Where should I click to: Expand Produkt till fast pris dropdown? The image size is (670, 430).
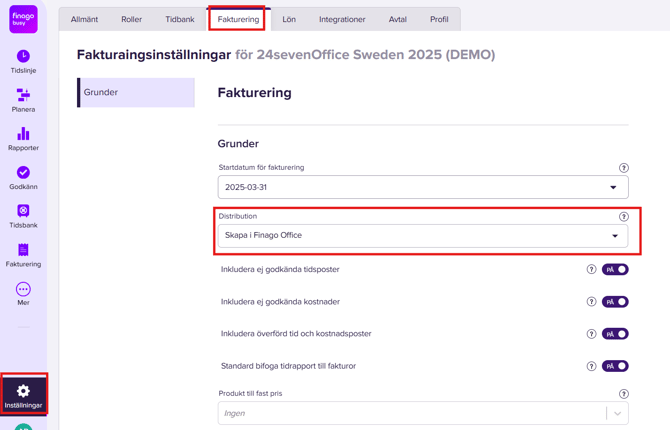tap(423, 413)
